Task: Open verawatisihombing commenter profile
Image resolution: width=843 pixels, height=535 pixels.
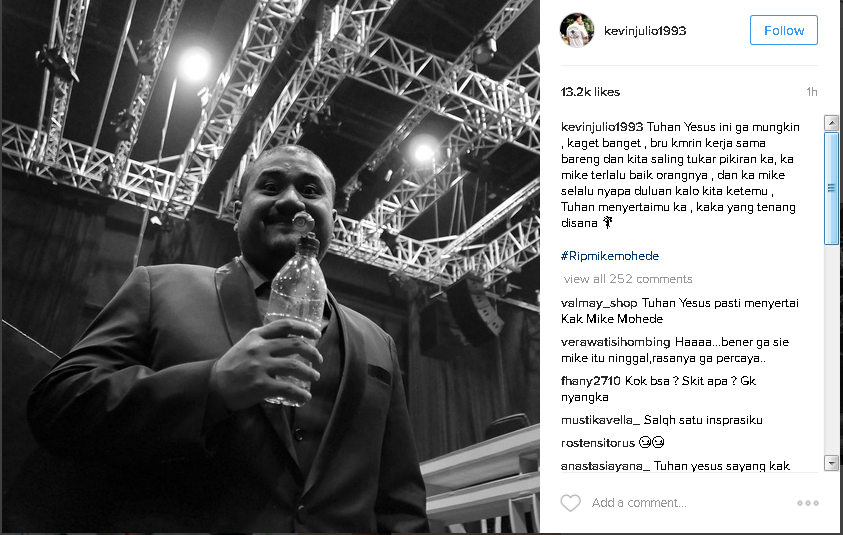Action: (x=615, y=343)
